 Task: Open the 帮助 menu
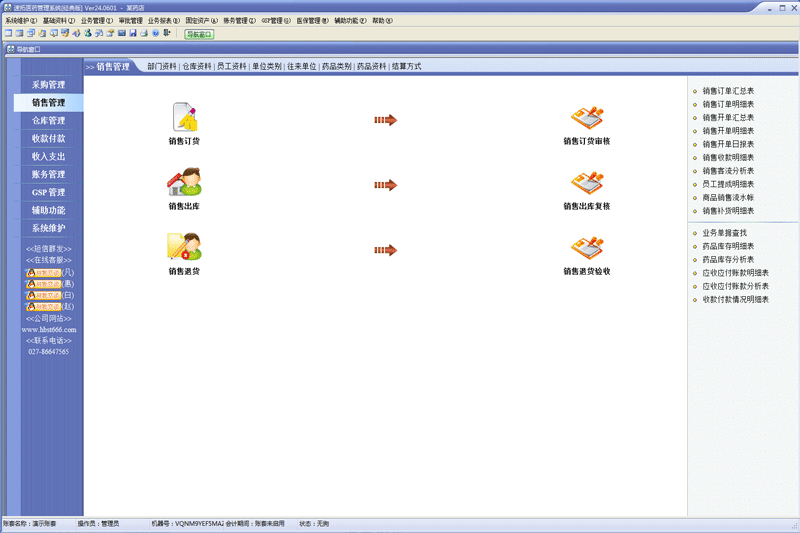382,21
